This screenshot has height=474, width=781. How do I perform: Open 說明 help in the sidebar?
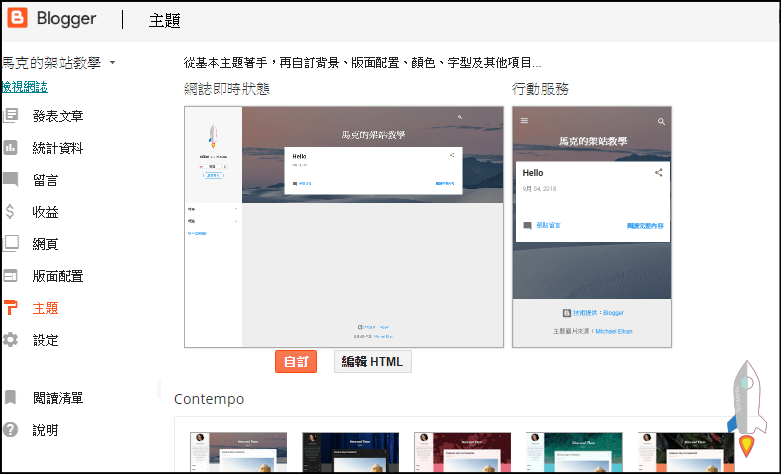(x=45, y=430)
